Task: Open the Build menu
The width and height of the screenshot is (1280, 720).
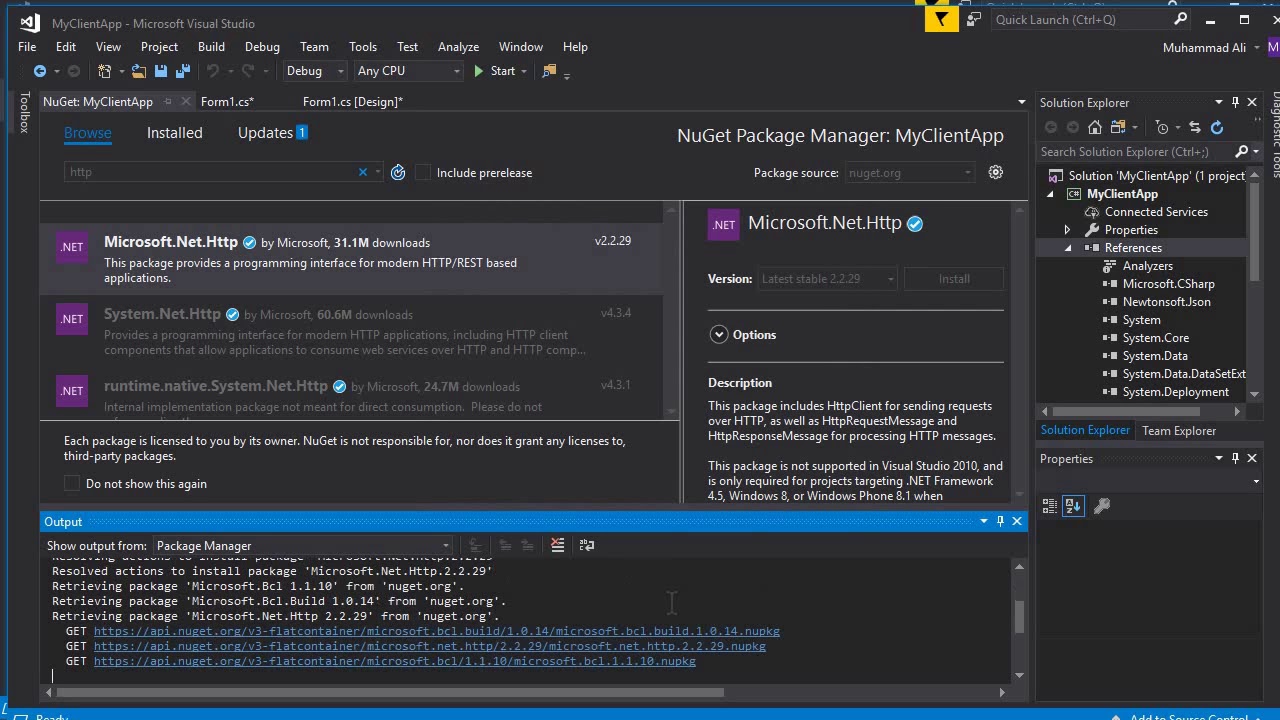Action: (211, 46)
